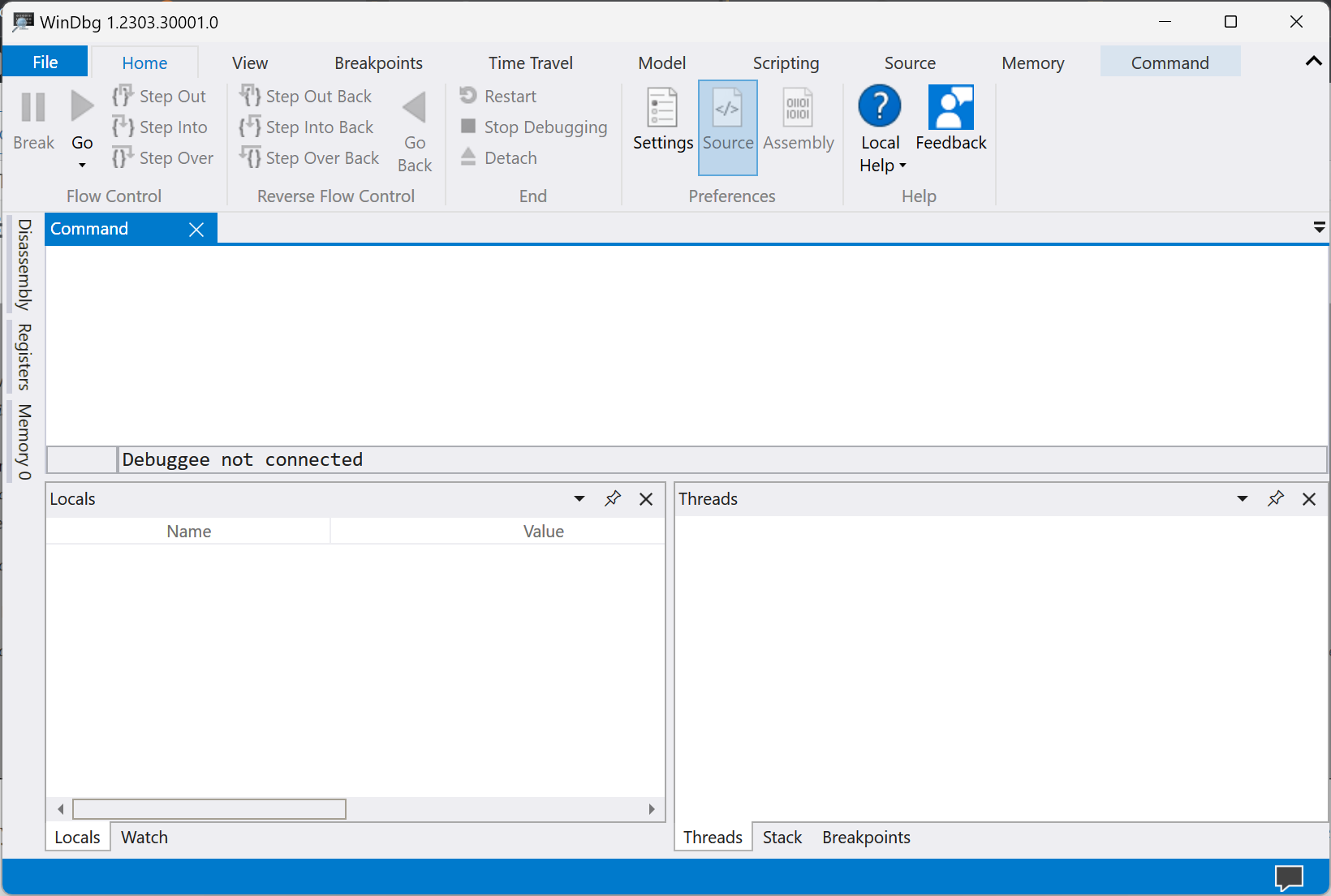Collapse the ribbon with the chevron

click(x=1313, y=61)
